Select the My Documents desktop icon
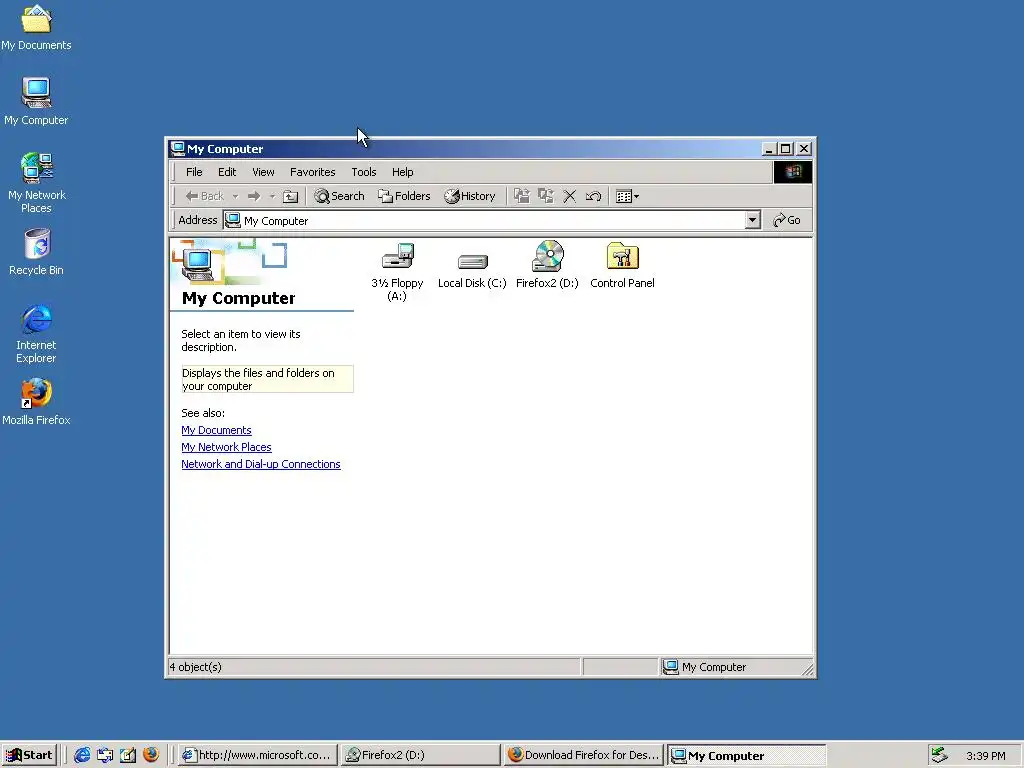1024x768 pixels. pos(36,28)
